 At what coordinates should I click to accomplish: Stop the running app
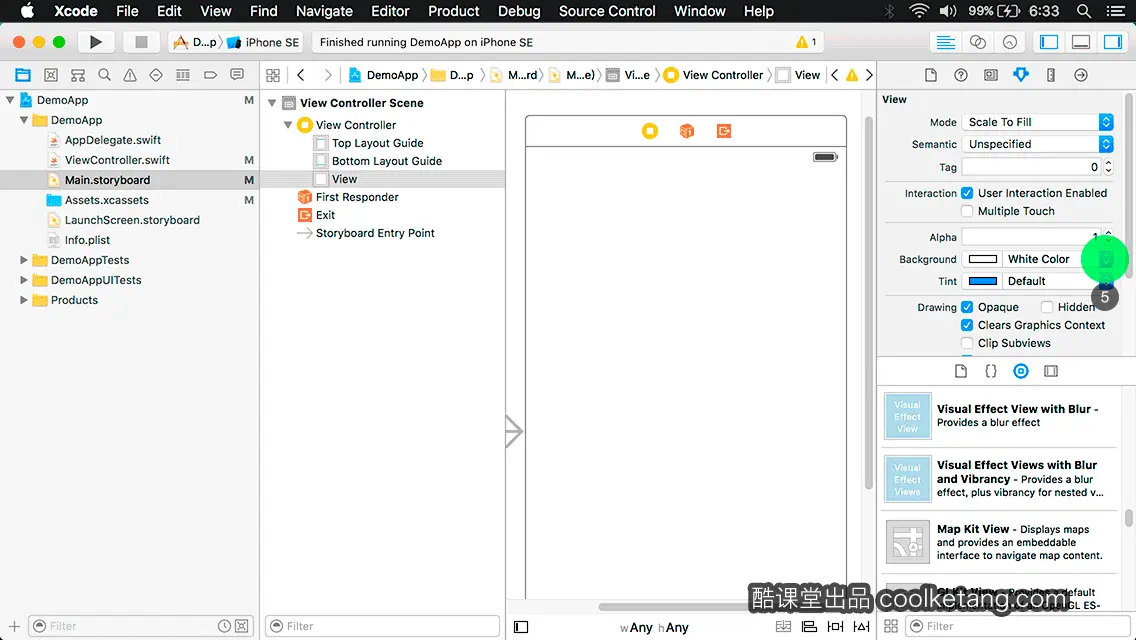141,42
